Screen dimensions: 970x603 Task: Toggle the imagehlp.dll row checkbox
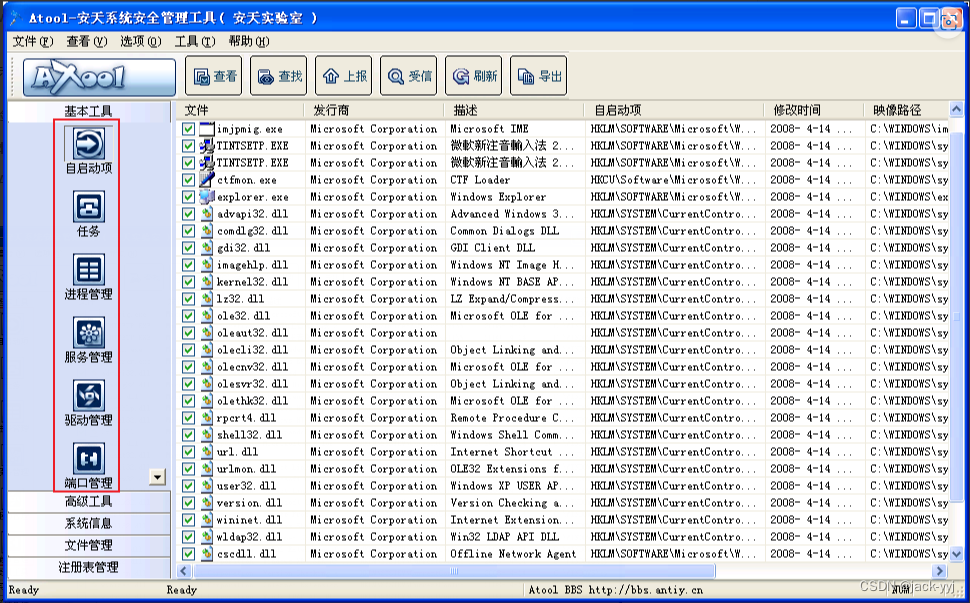pyautogui.click(x=189, y=265)
